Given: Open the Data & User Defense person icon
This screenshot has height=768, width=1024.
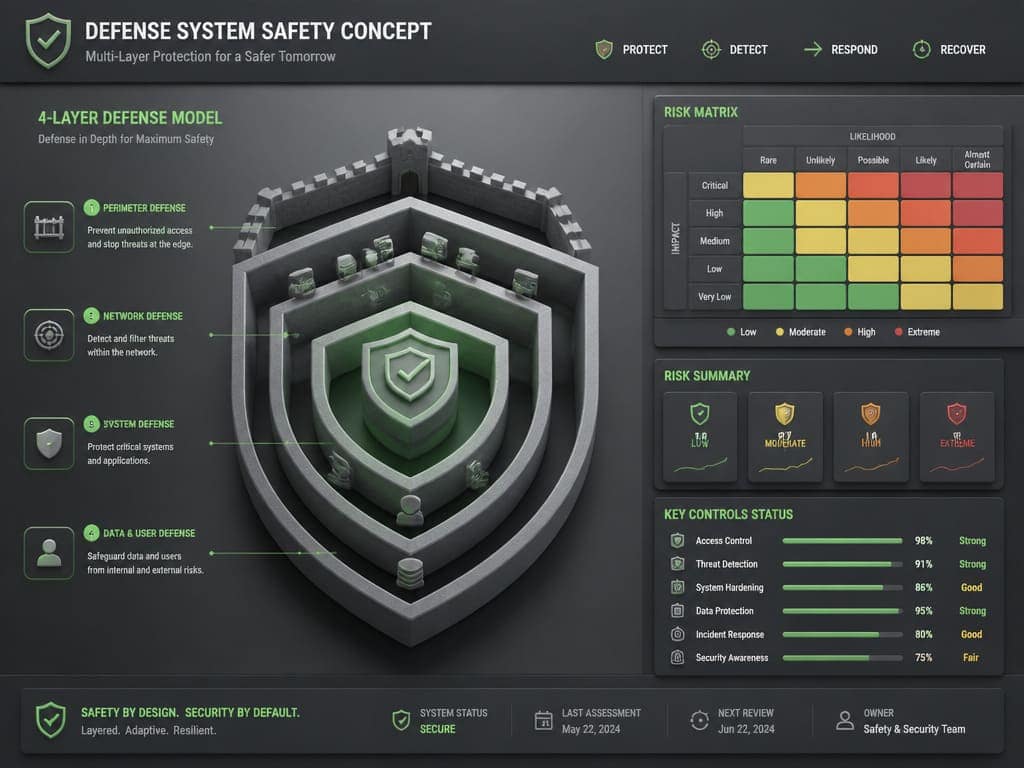Looking at the screenshot, I should pos(49,552).
